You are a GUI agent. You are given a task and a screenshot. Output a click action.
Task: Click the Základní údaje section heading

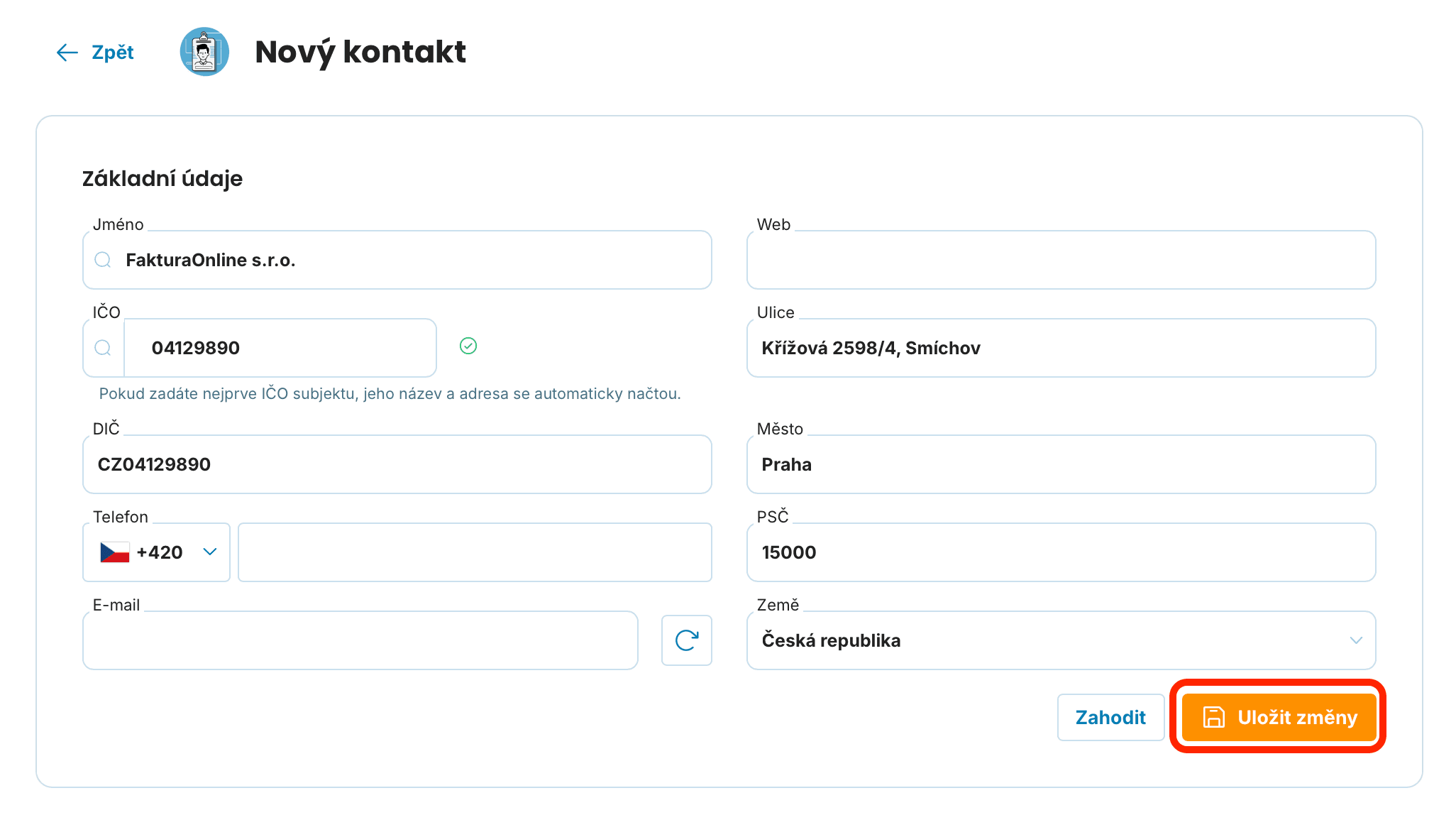(162, 178)
